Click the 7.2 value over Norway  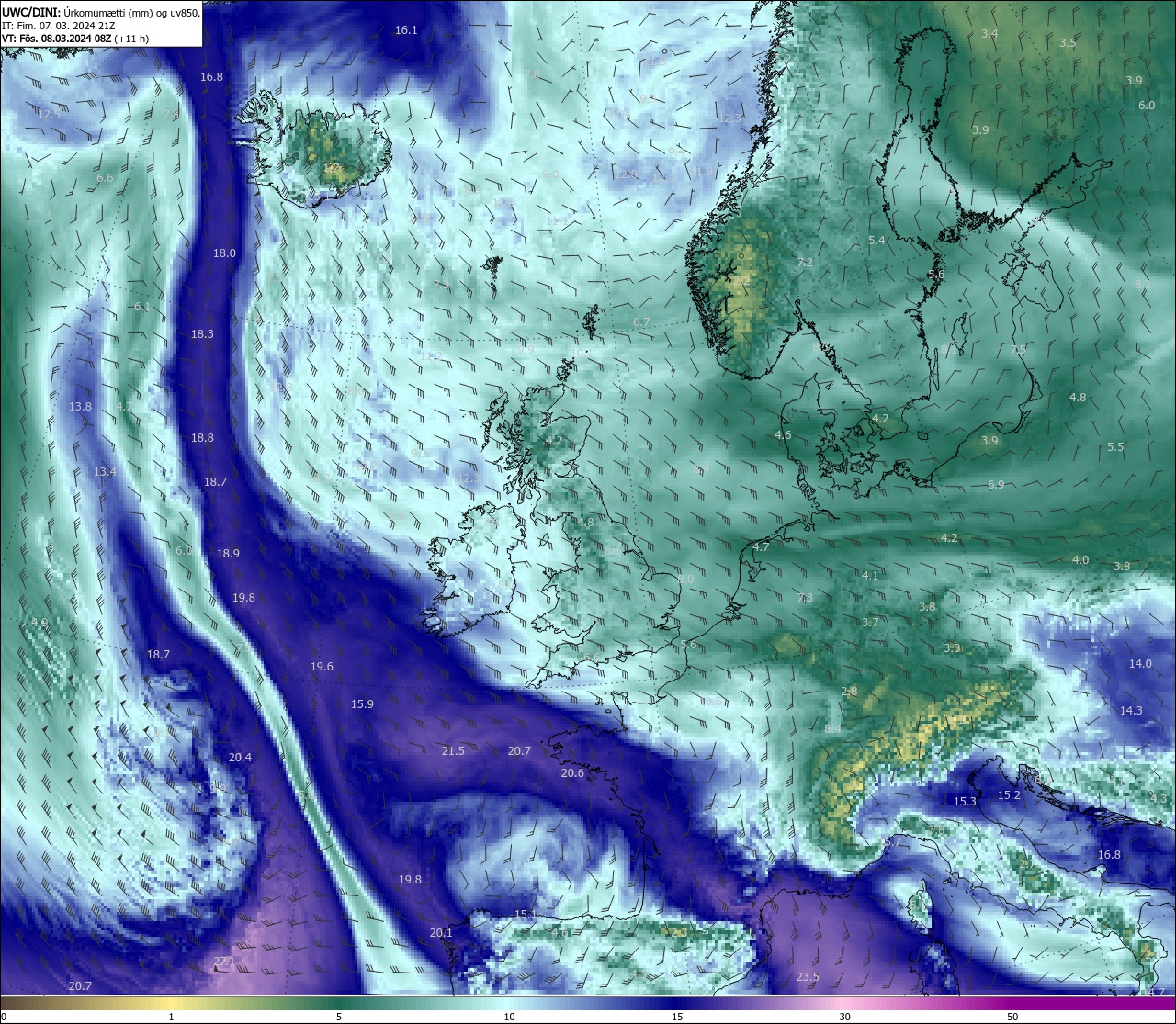coord(805,263)
